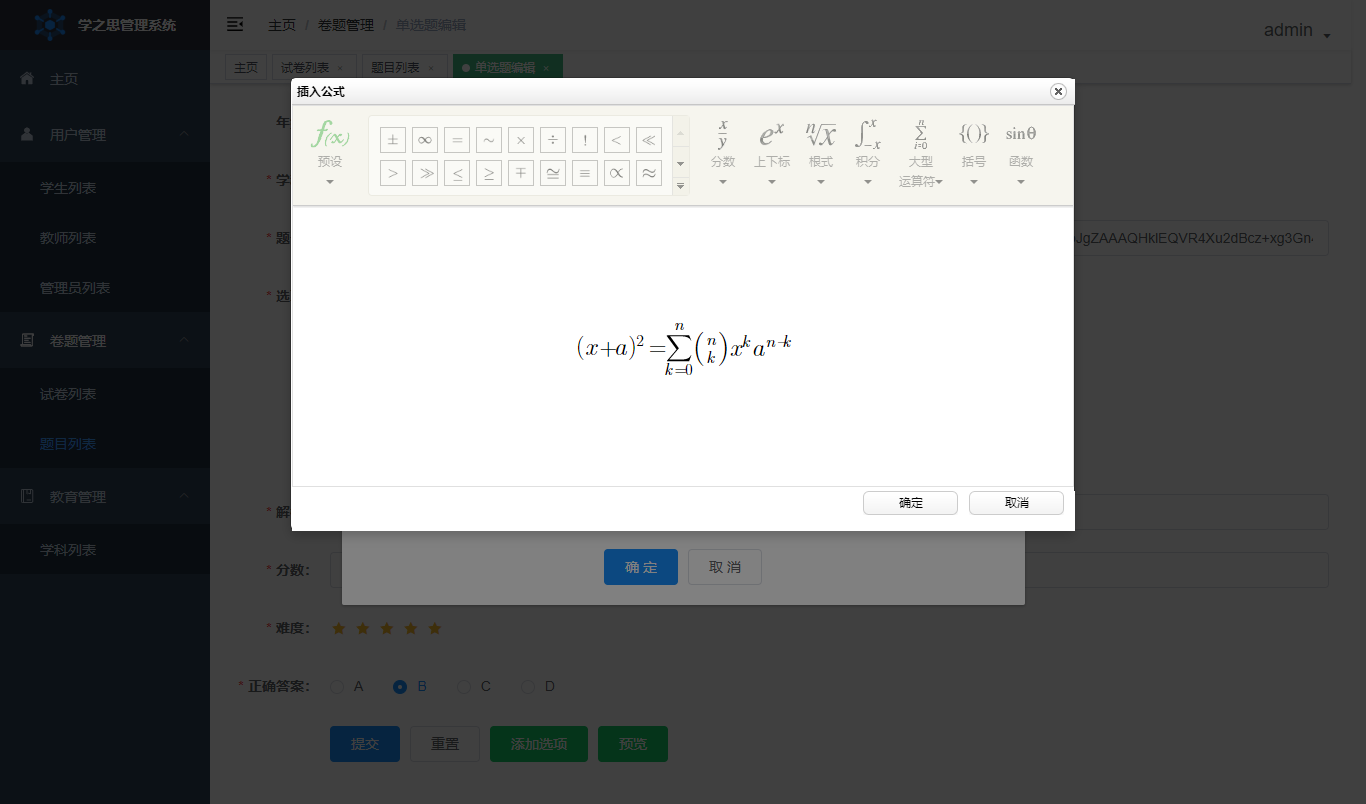Insert the plus-minus (±) symbol
This screenshot has height=804, width=1366.
pos(393,141)
